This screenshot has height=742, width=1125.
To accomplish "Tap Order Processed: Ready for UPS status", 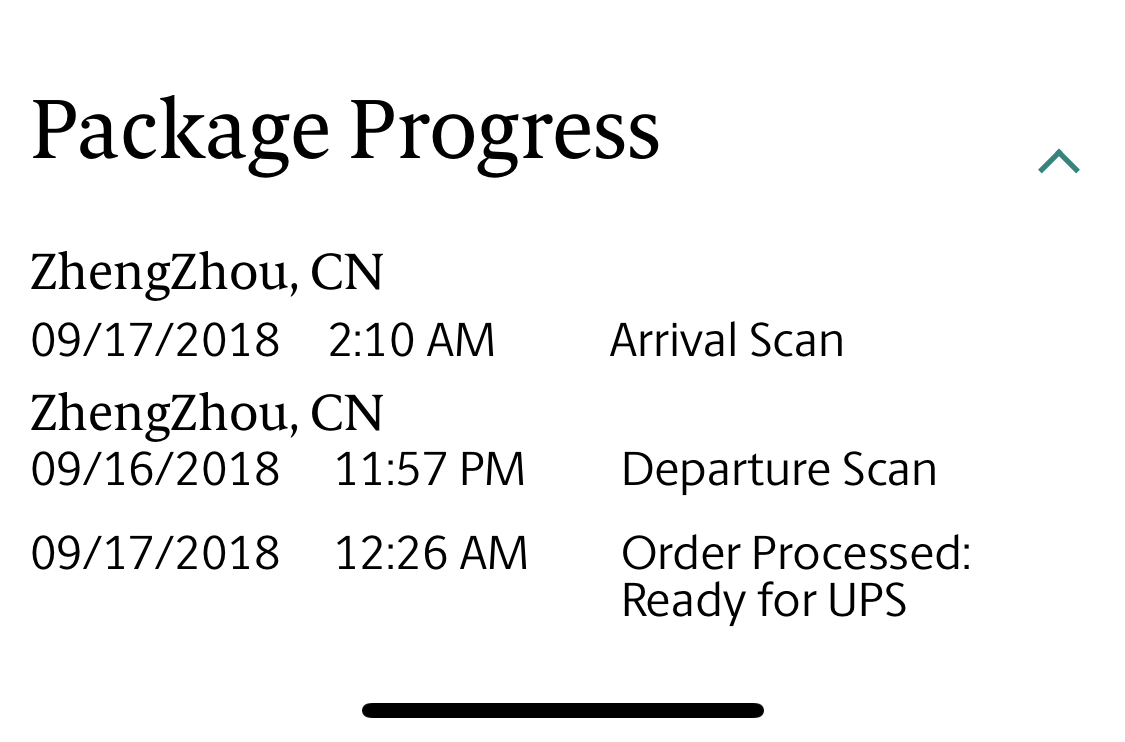I will click(796, 576).
